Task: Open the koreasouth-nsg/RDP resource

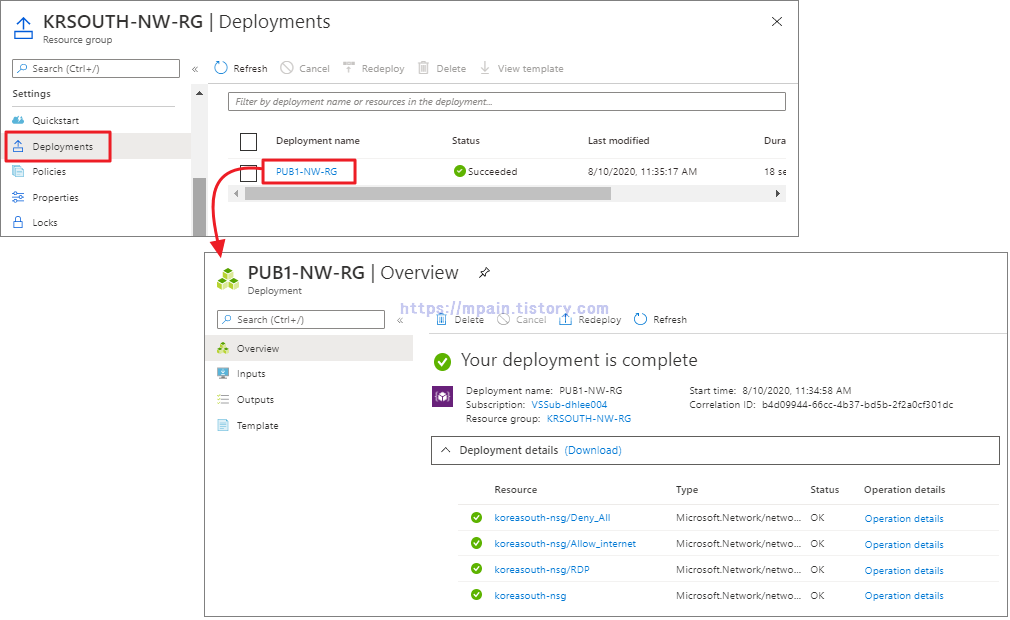Action: [542, 569]
